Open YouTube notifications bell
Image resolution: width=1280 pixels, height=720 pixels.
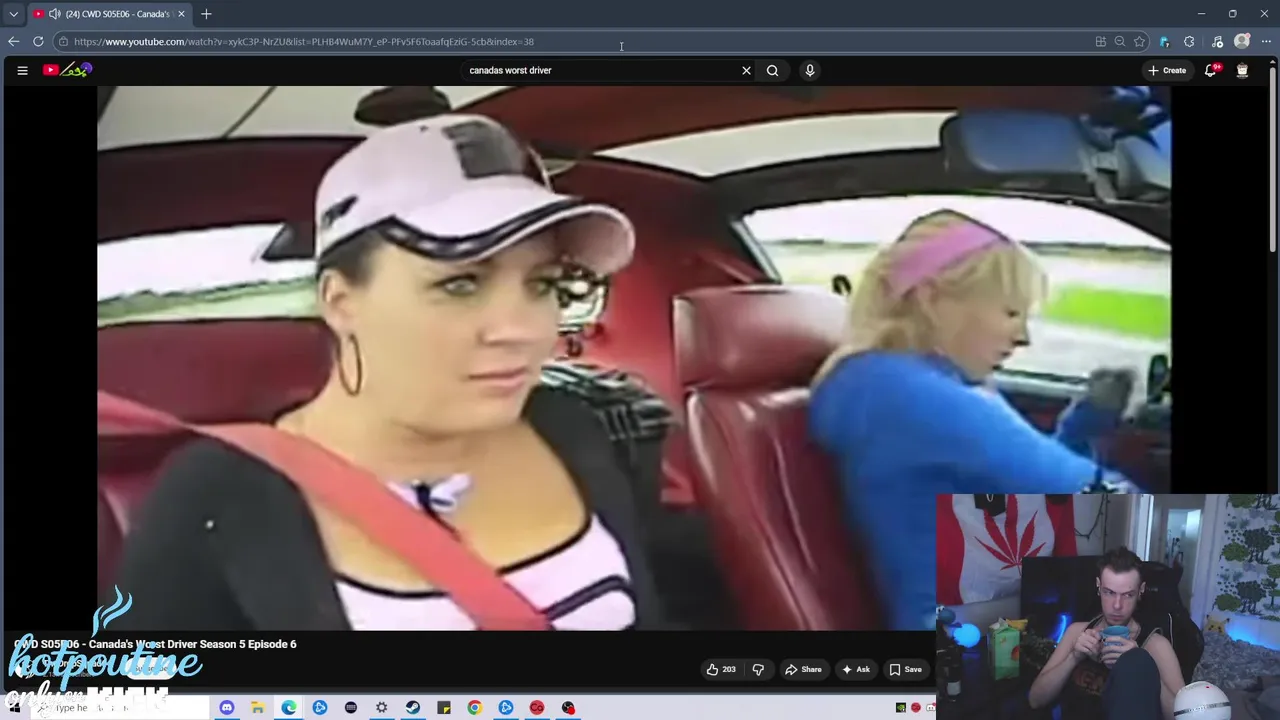[x=1211, y=70]
